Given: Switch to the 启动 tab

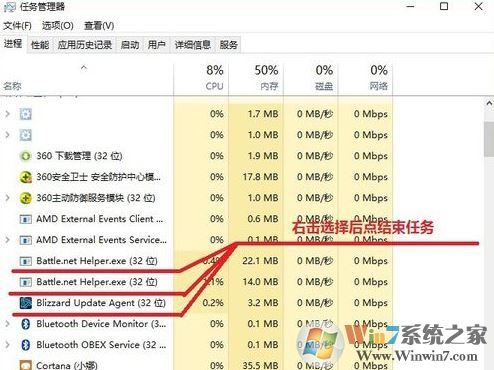Looking at the screenshot, I should pos(130,45).
